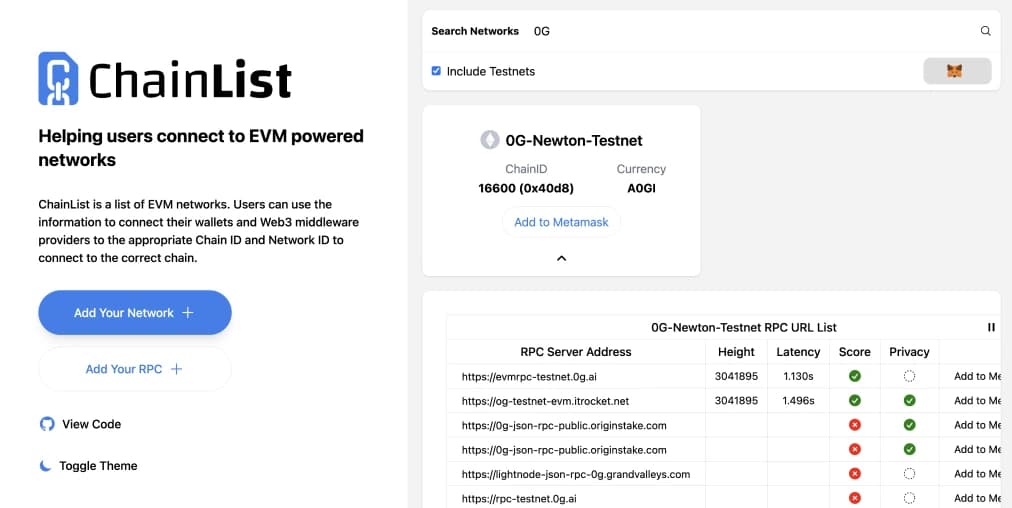Screen dimensions: 1012x508
Task: Click red score cross for lightnode grandvalleys RPC
Action: (855, 474)
